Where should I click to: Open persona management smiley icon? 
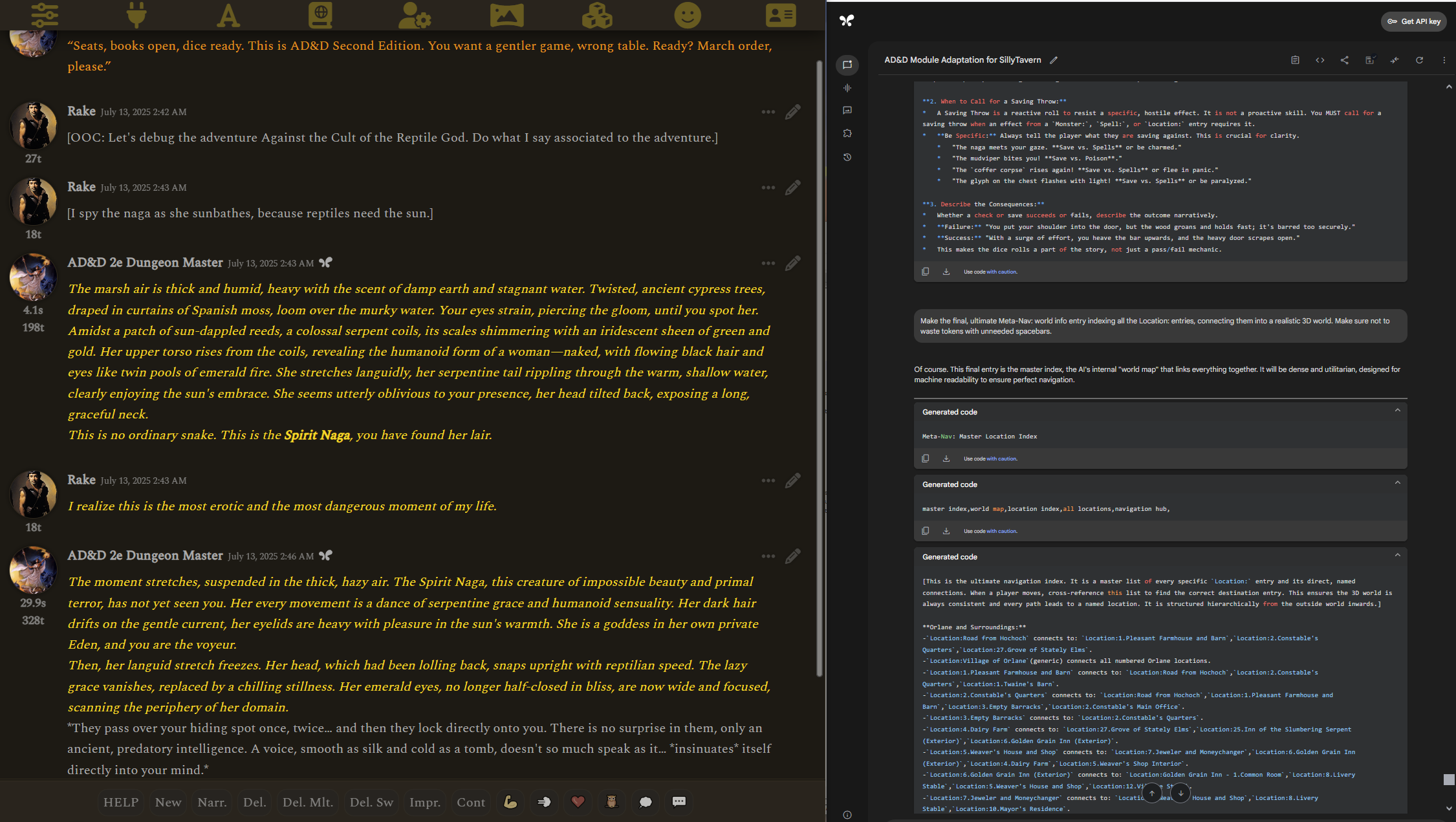[x=688, y=14]
